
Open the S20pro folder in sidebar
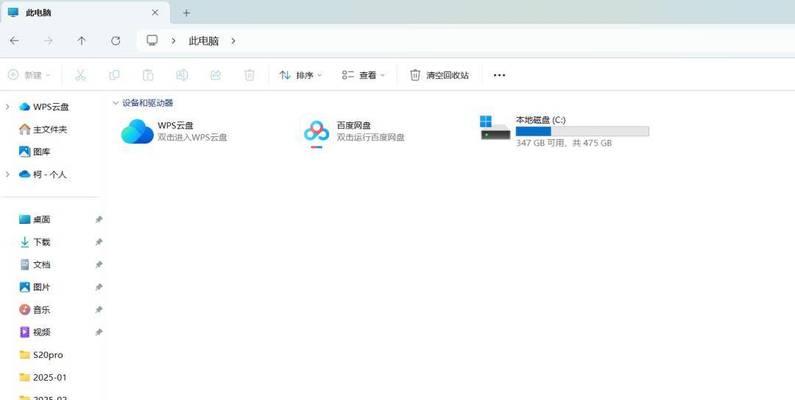tap(41, 355)
